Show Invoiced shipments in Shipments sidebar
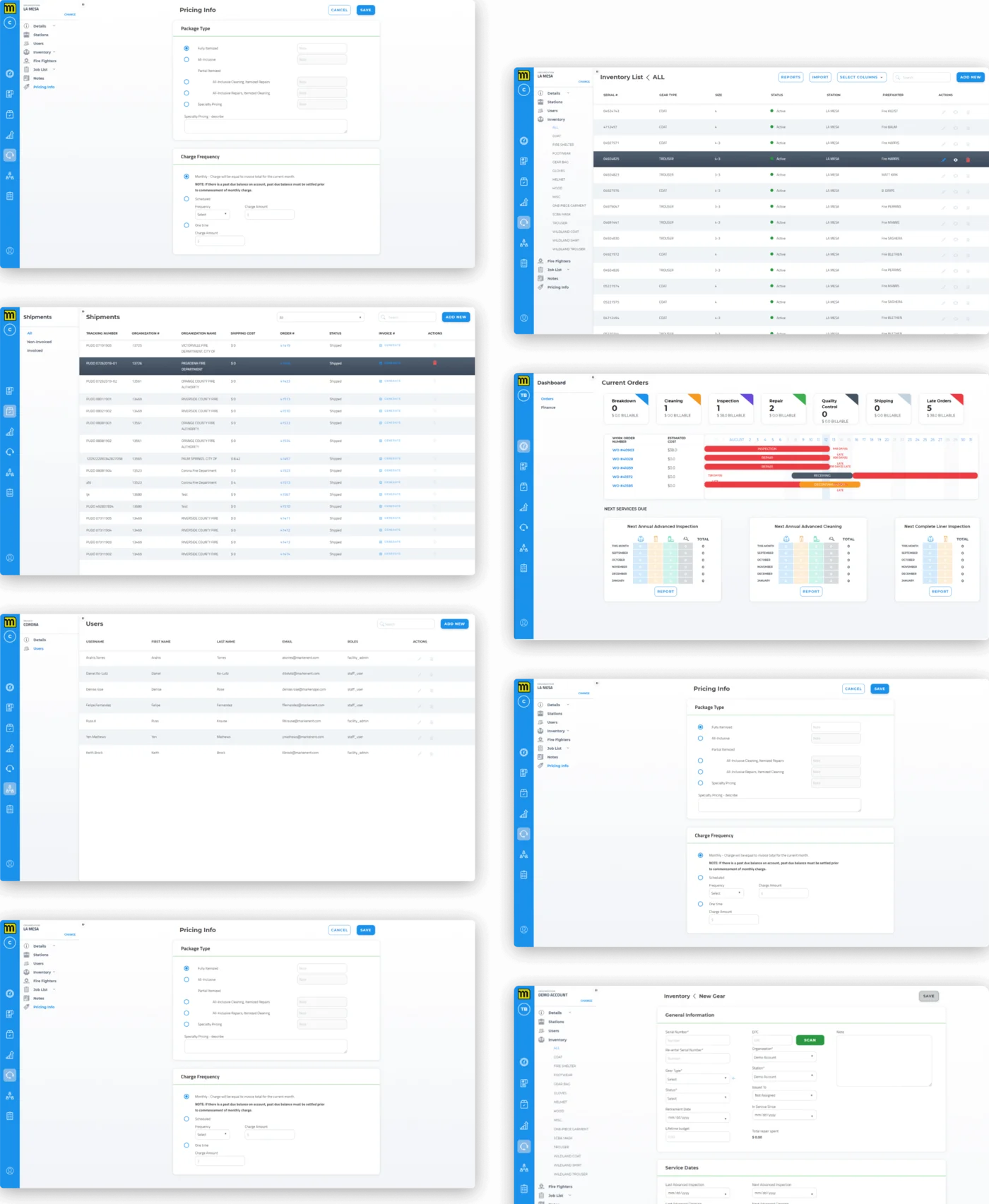The width and height of the screenshot is (989, 1204). (35, 350)
